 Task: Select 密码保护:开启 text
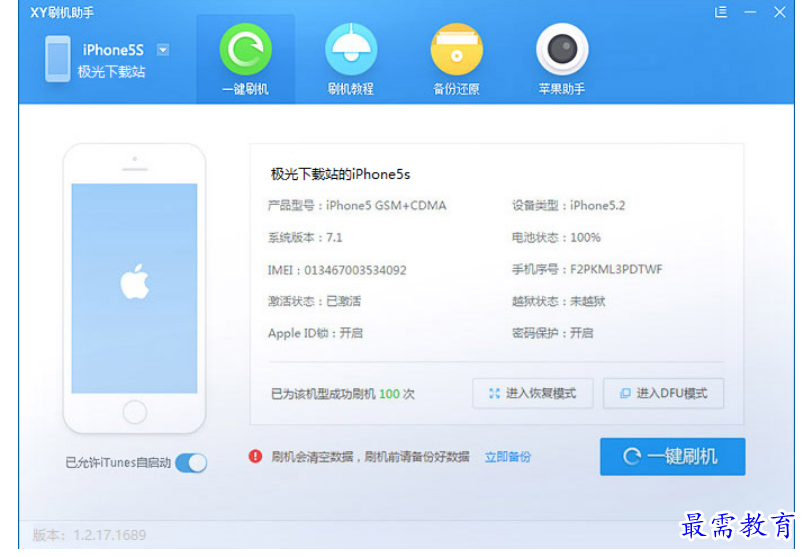tap(552, 333)
